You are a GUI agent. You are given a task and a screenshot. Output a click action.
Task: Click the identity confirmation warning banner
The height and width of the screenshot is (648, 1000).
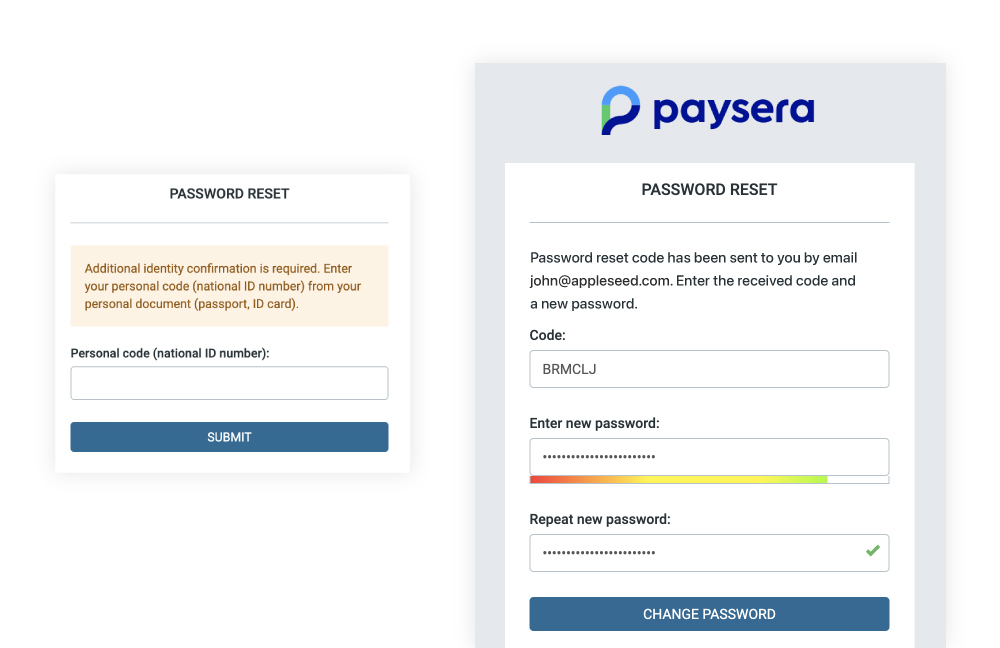[x=229, y=286]
